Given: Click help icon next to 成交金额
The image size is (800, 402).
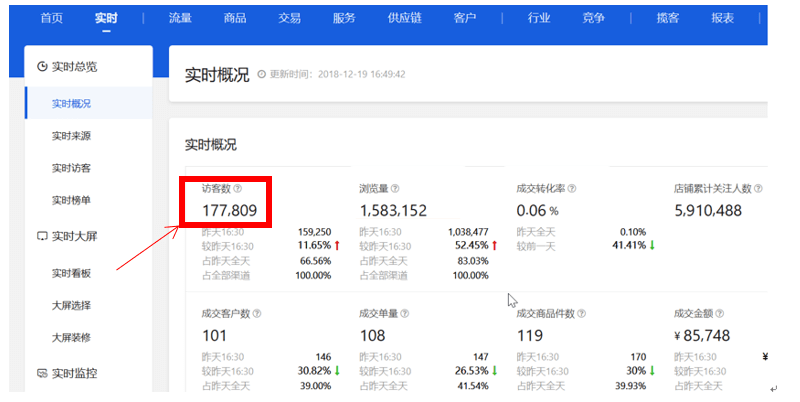Looking at the screenshot, I should pyautogui.click(x=719, y=314).
